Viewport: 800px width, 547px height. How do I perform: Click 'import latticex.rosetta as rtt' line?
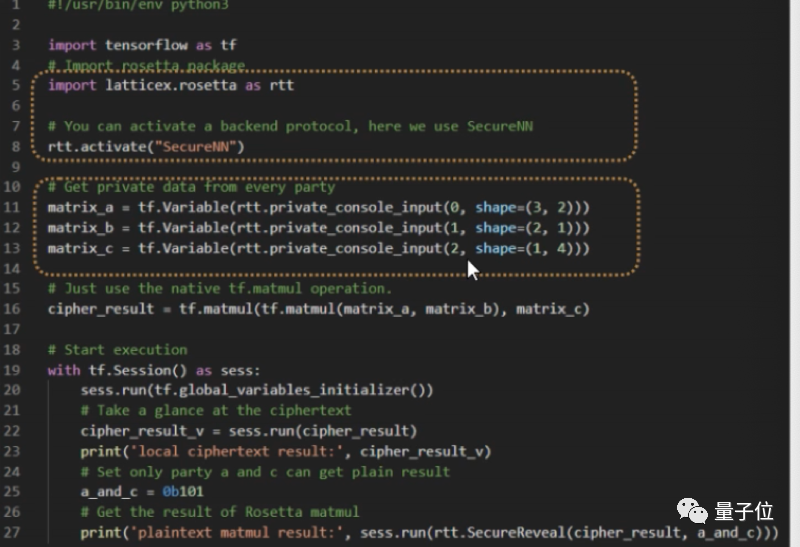(171, 85)
